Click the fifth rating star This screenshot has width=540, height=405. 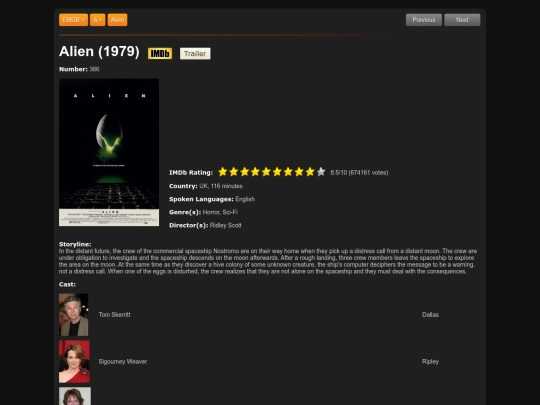coord(266,172)
